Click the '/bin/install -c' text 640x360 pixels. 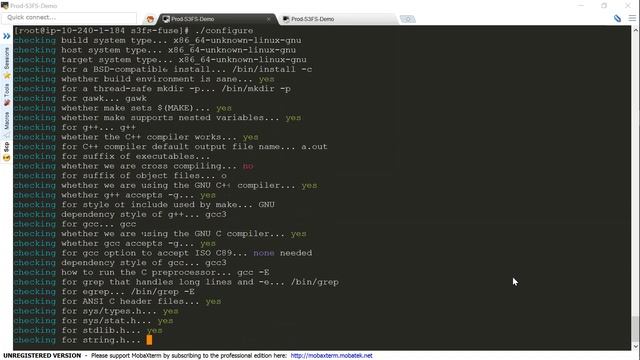tap(272, 69)
